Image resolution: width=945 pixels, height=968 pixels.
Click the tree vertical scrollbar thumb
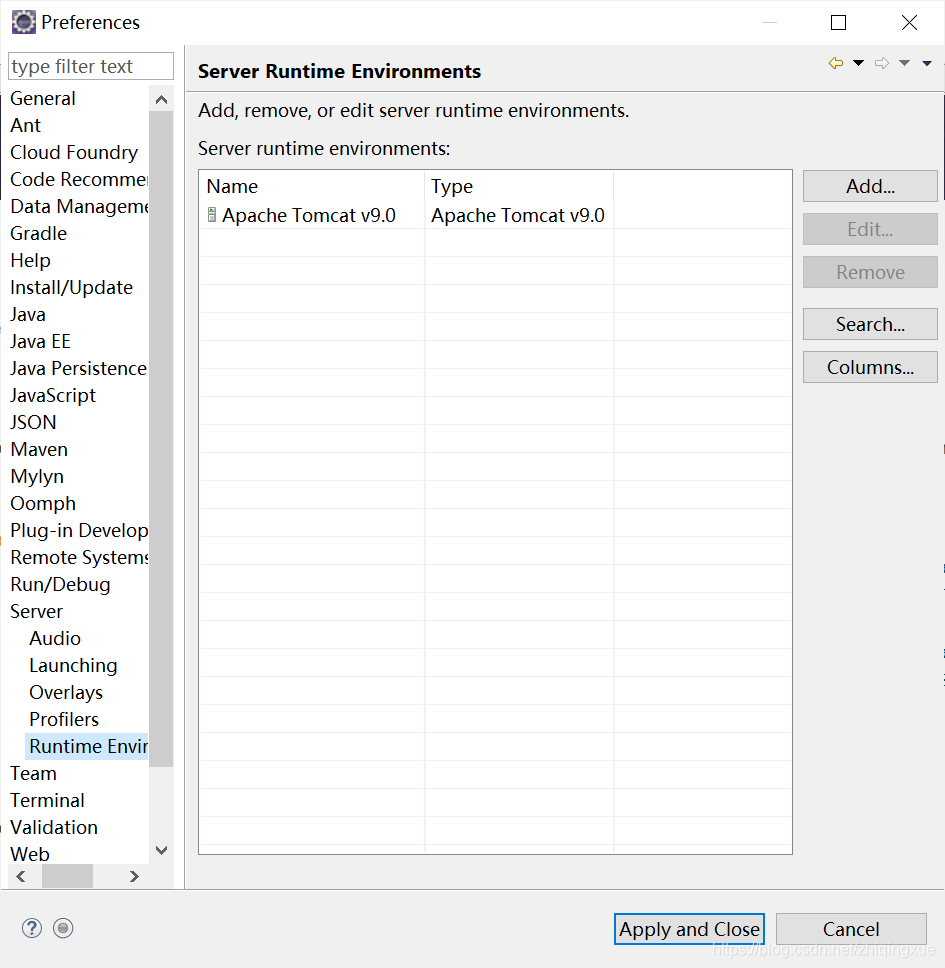162,439
